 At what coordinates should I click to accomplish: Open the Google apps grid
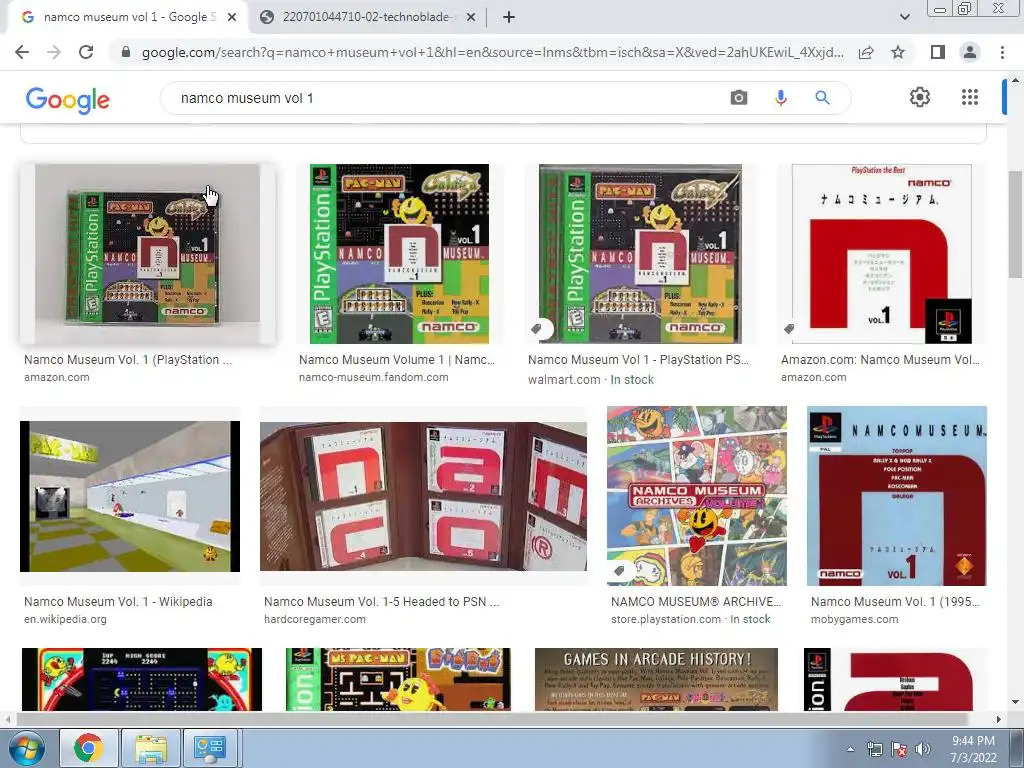click(970, 97)
